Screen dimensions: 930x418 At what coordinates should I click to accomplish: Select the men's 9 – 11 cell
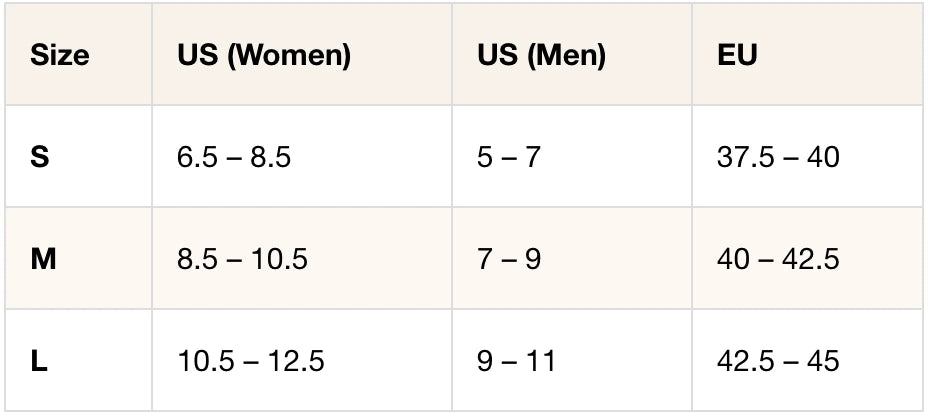516,361
